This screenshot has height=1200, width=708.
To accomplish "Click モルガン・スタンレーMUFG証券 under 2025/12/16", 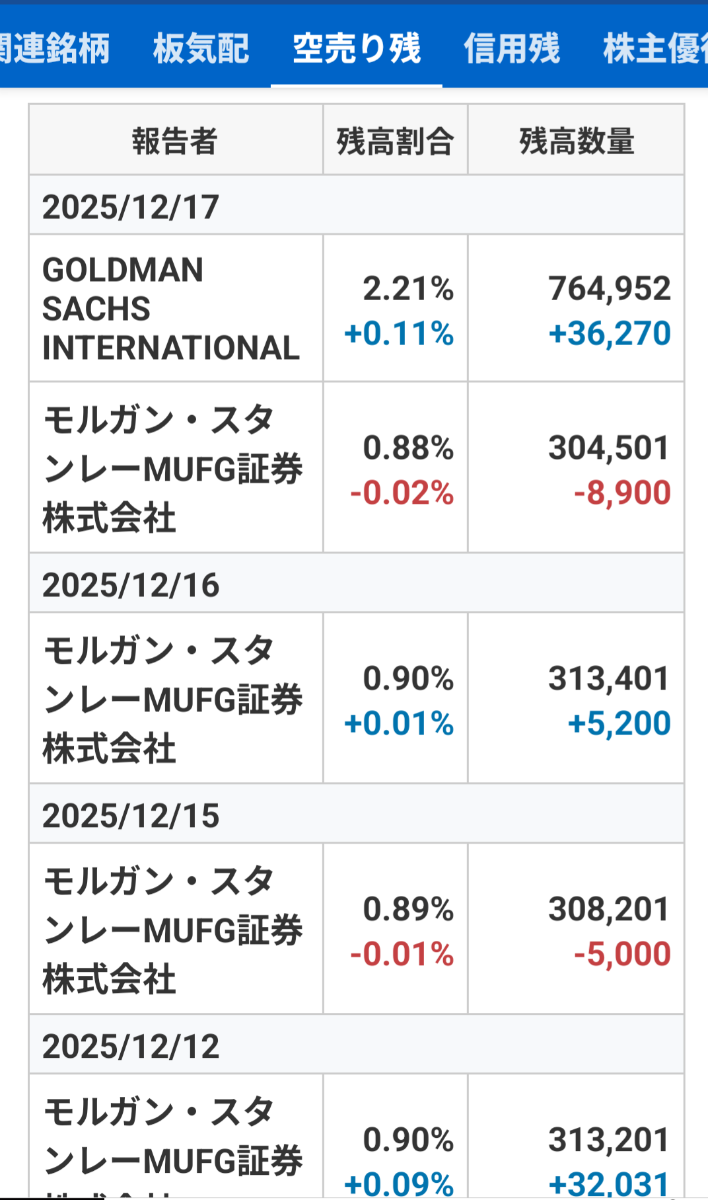I will (x=173, y=698).
